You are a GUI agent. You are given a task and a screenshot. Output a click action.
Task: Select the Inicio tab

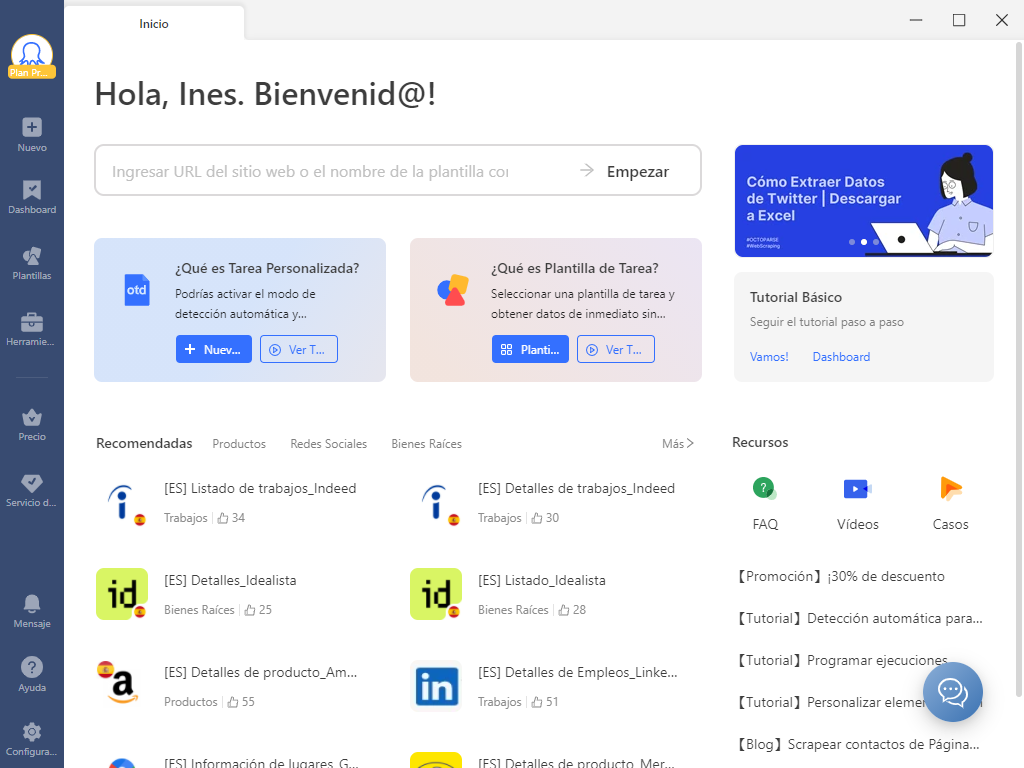(154, 24)
